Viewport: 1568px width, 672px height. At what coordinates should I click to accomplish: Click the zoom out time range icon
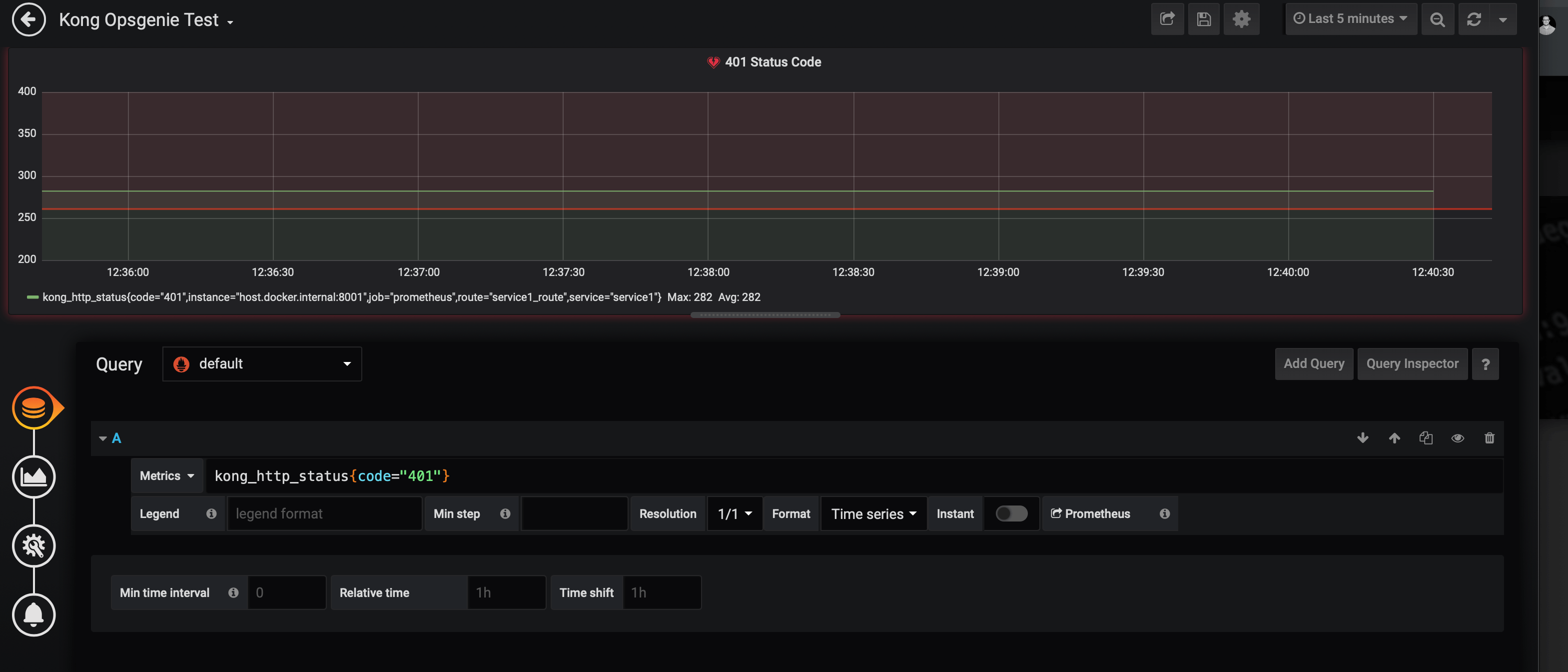[x=1437, y=19]
